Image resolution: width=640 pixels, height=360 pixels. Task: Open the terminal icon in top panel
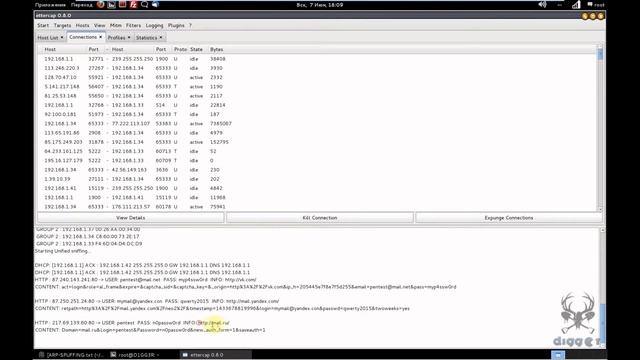click(x=111, y=5)
